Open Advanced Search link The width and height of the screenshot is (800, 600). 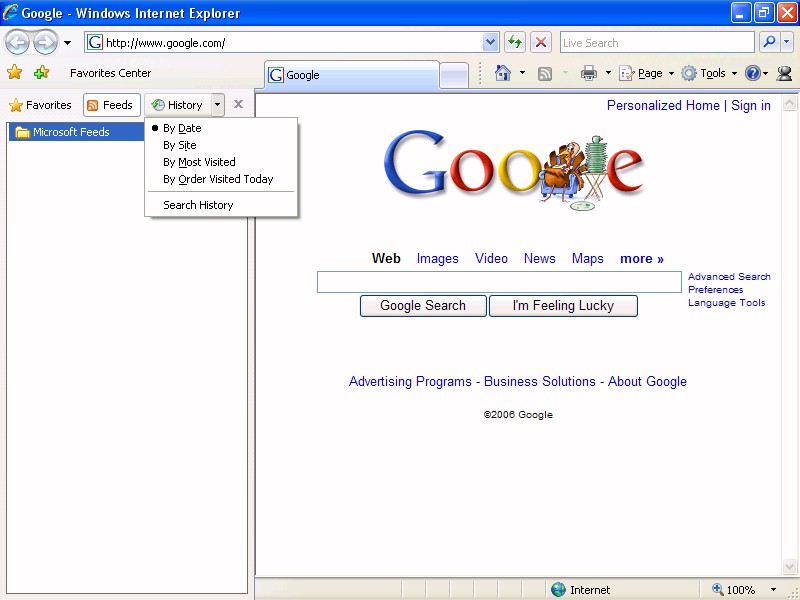point(729,277)
